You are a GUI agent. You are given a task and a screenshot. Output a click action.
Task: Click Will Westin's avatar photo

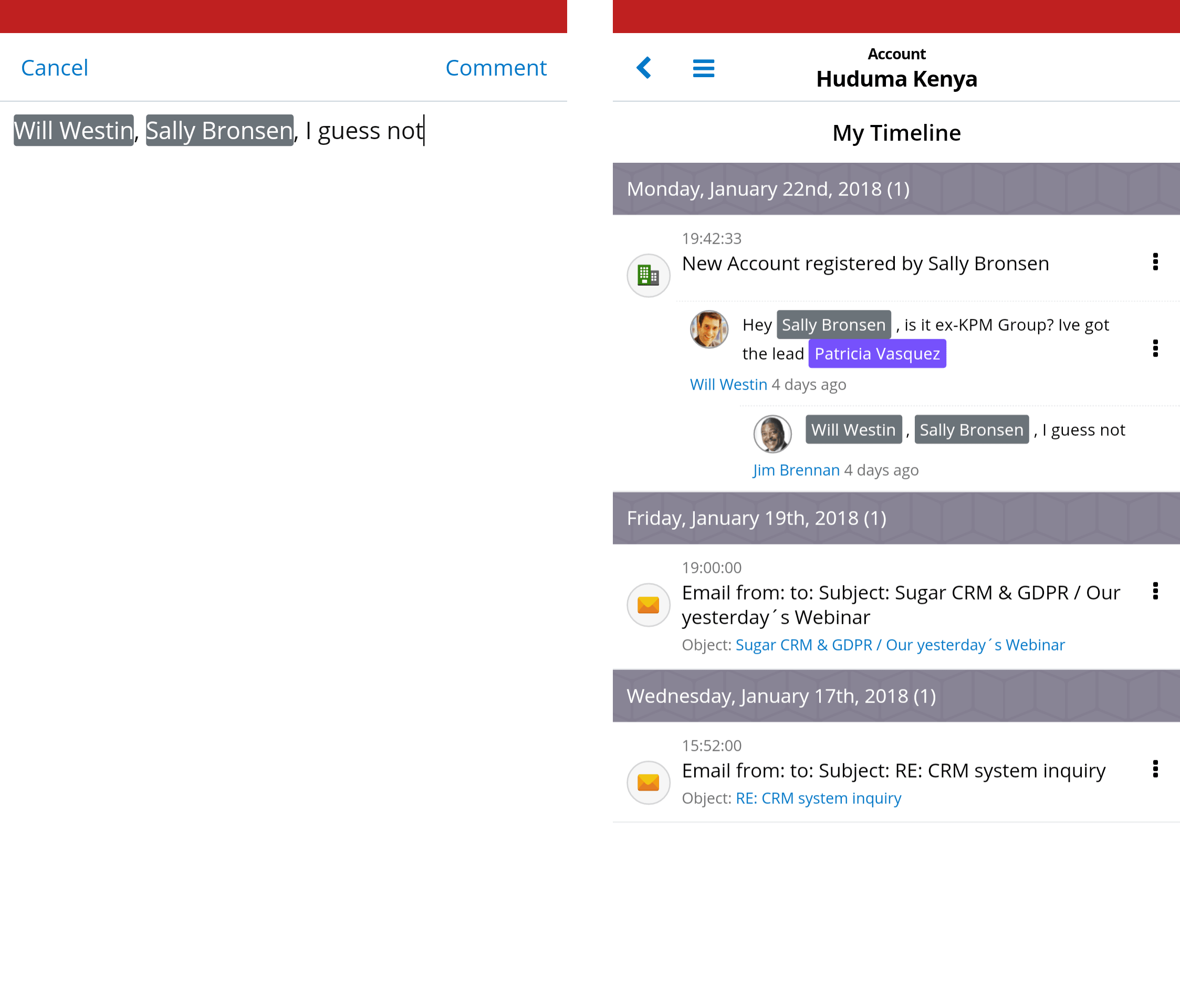coord(709,329)
